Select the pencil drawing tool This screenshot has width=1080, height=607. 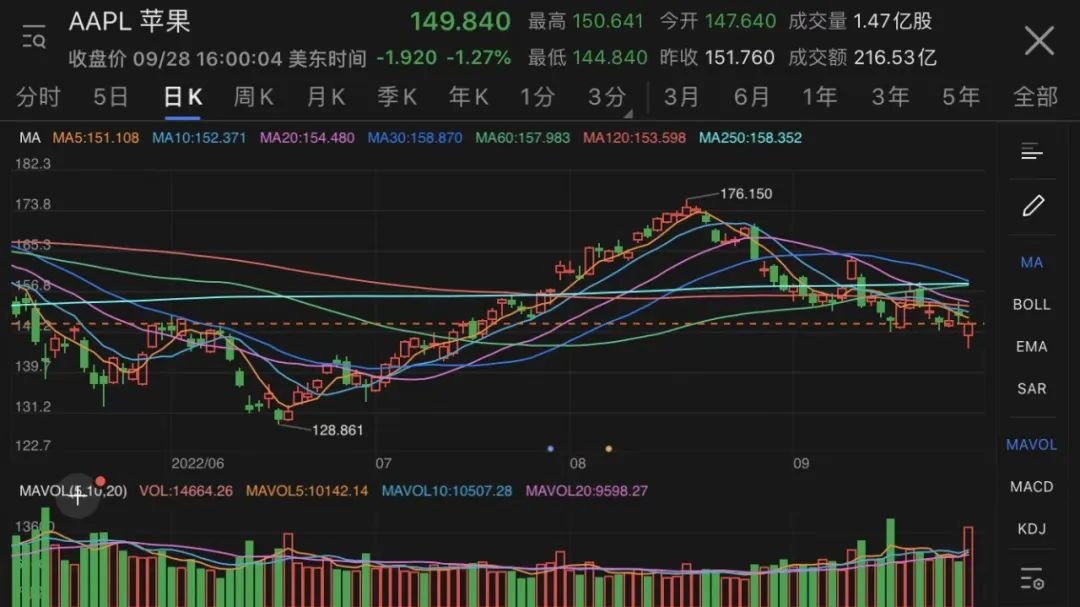[1032, 205]
